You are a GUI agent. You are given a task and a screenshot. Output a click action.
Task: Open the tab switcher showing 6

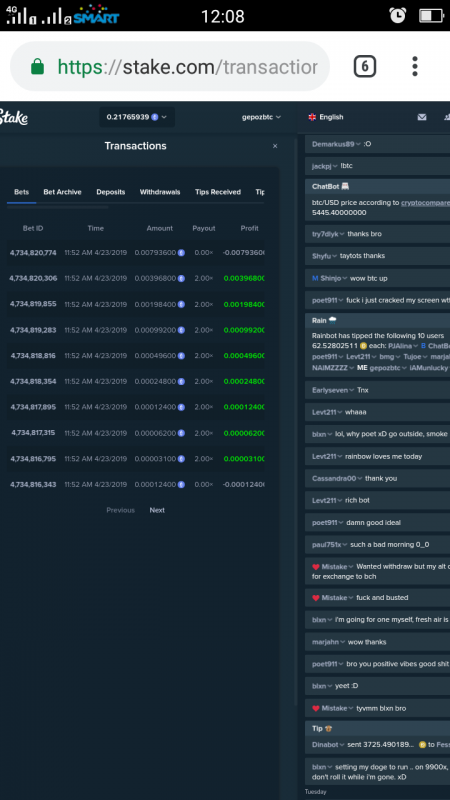[365, 66]
